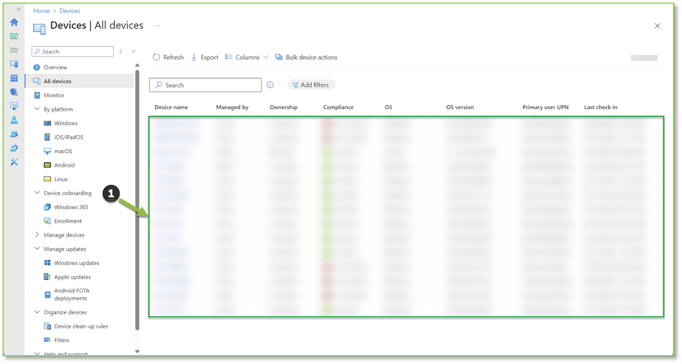This screenshot has width=682, height=364.
Task: Open Windows platform devices
Action: coord(66,123)
